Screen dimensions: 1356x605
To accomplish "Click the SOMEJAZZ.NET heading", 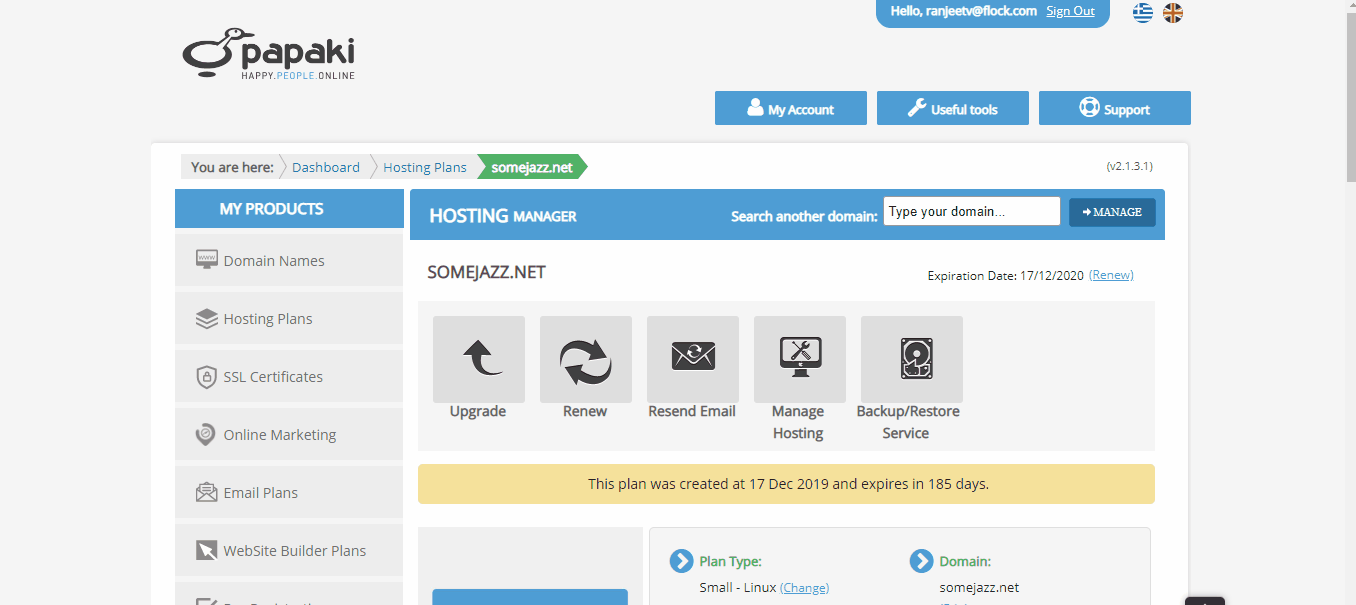I will [x=486, y=272].
